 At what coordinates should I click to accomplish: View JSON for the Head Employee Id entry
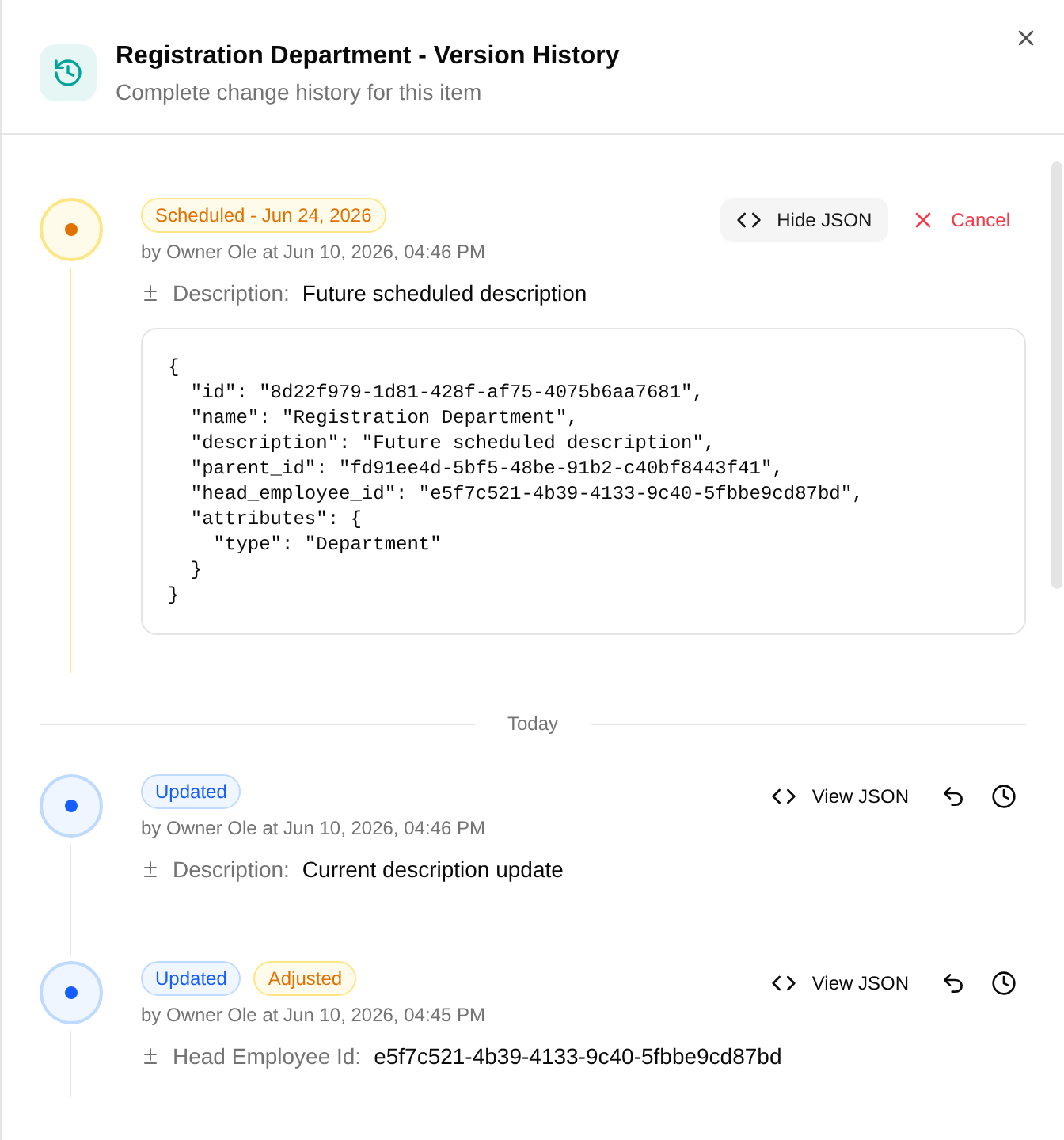[840, 983]
